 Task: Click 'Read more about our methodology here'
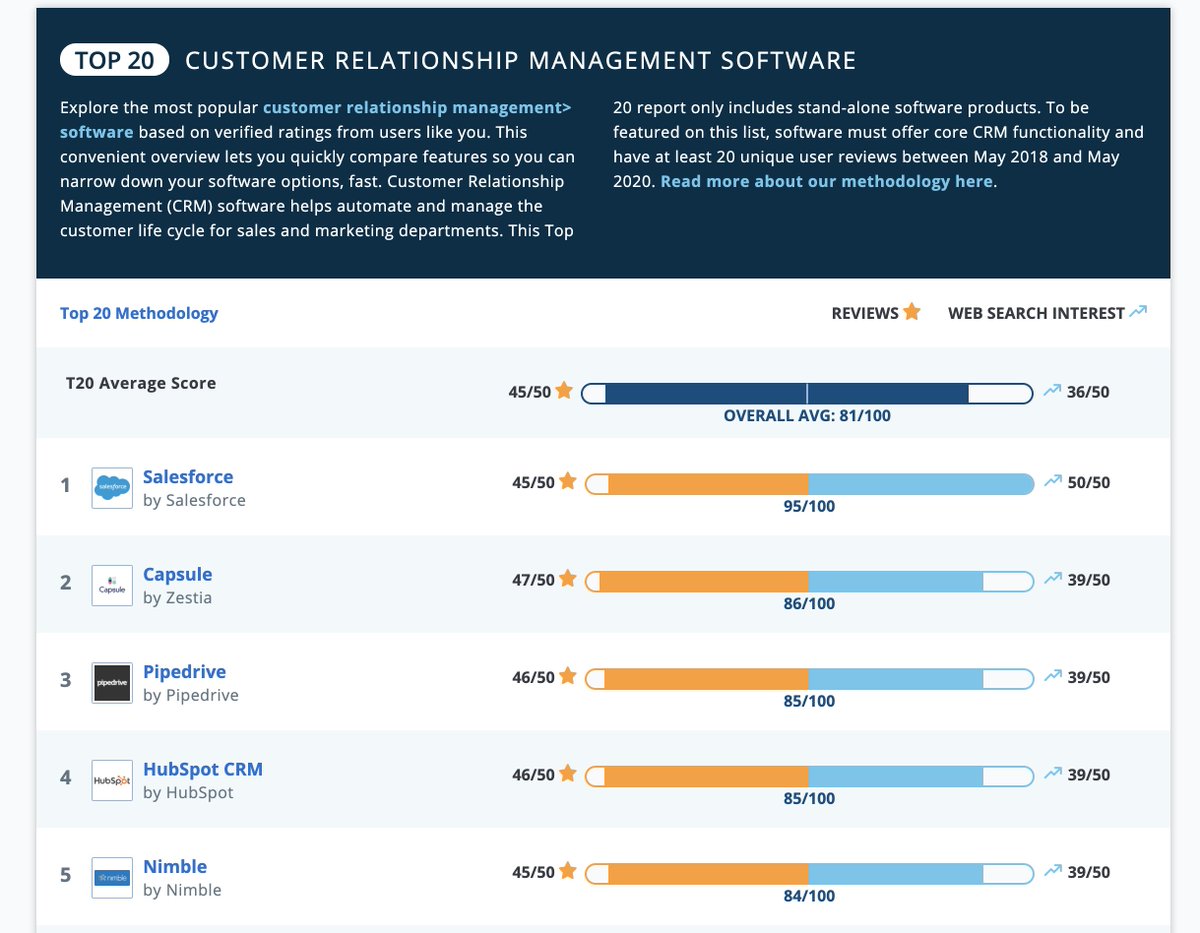pos(827,181)
